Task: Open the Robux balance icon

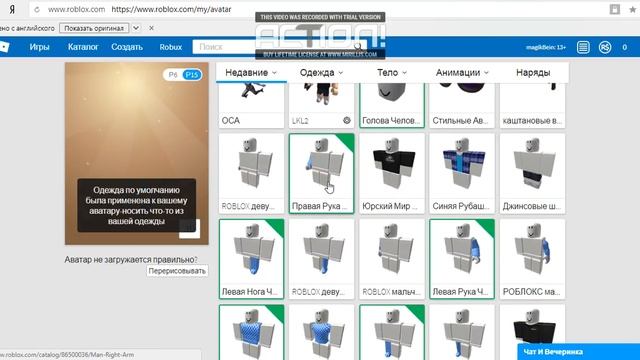Action: [x=605, y=47]
